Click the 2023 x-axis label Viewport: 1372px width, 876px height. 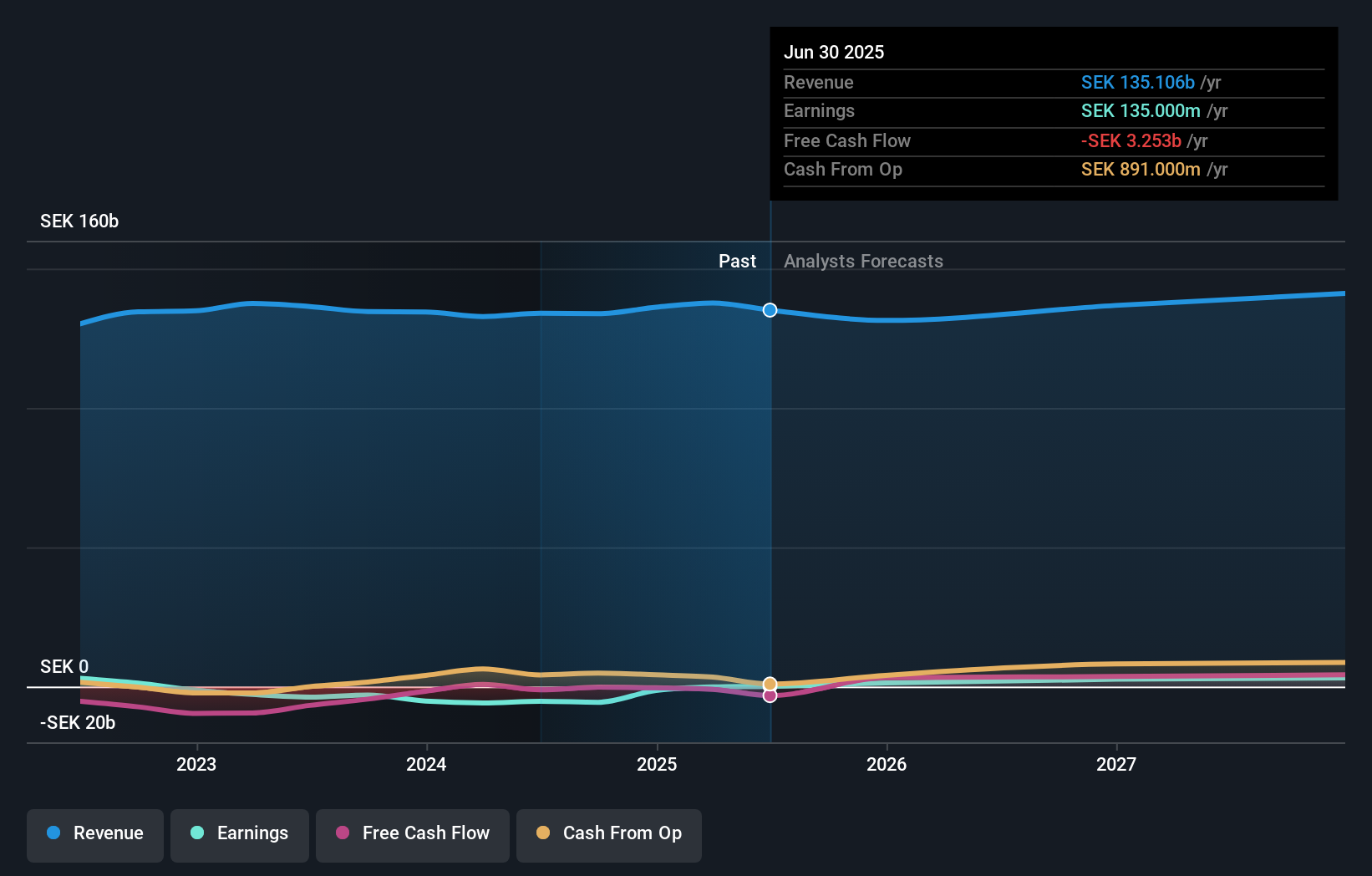pos(196,764)
